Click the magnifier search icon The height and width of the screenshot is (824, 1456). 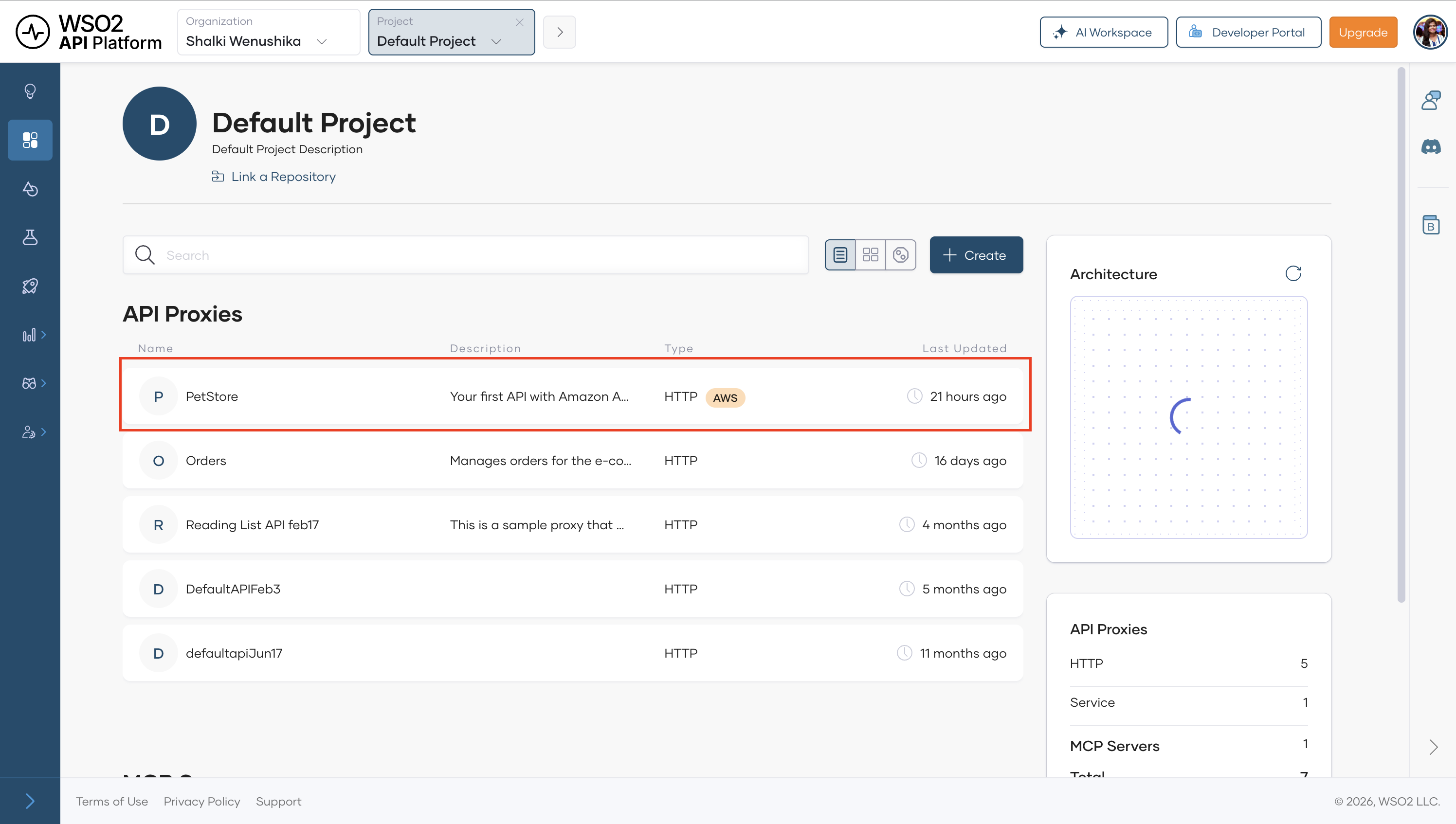click(145, 255)
